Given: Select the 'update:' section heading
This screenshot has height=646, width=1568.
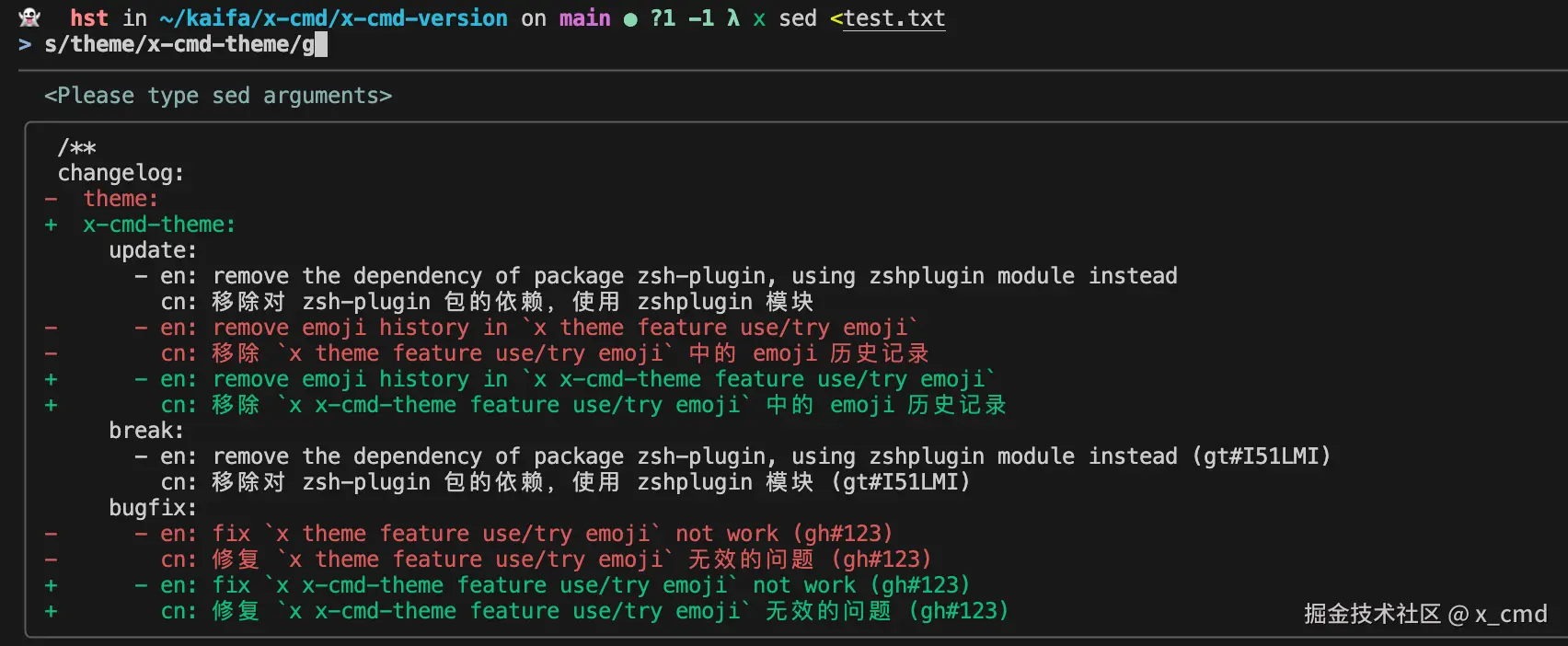Looking at the screenshot, I should [x=153, y=250].
